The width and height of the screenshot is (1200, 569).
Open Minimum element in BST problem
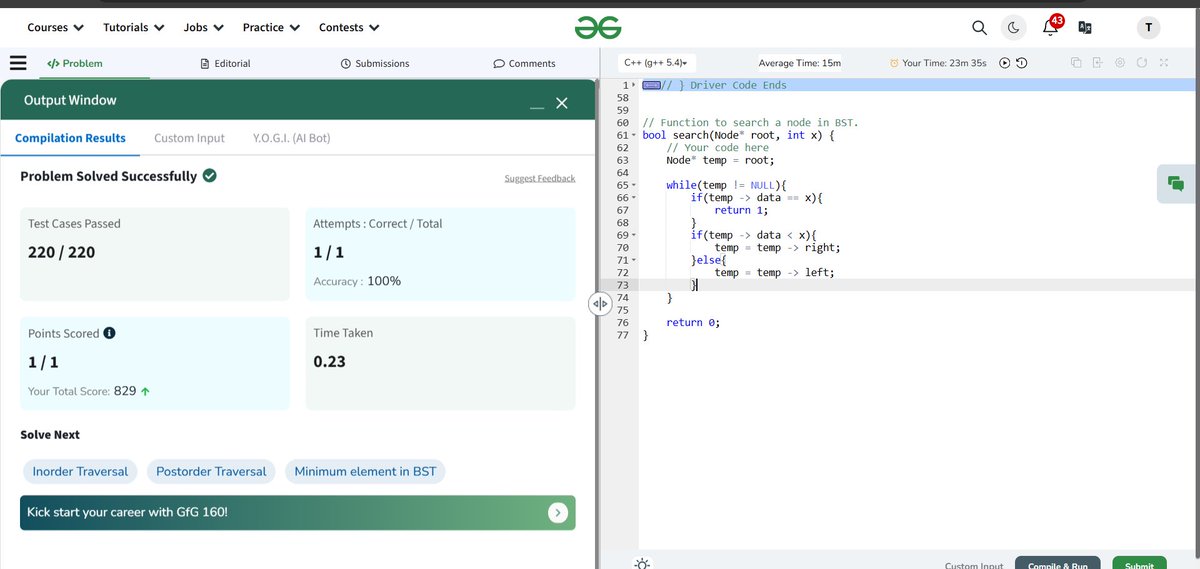[365, 471]
